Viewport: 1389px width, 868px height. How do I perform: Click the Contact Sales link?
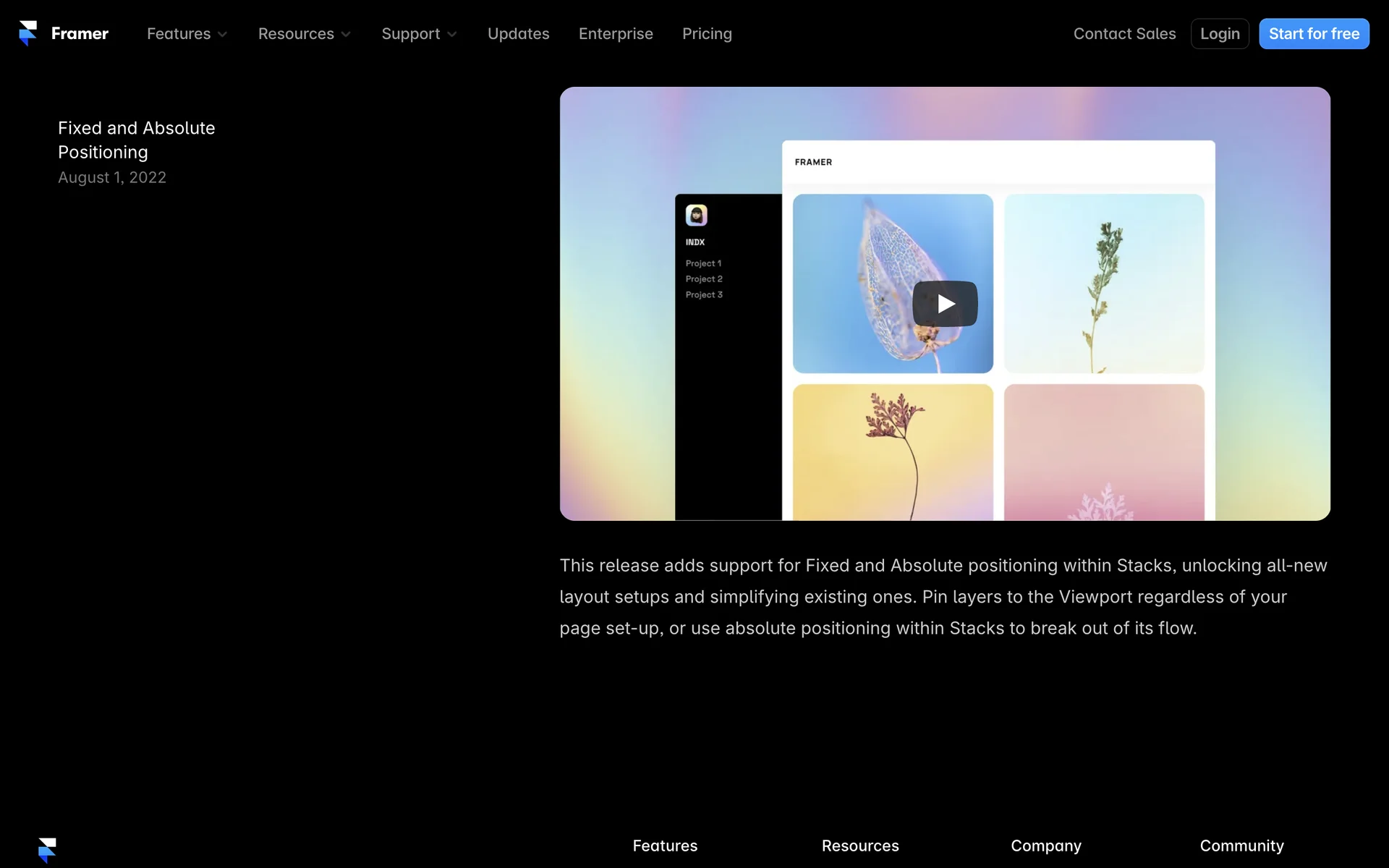pyautogui.click(x=1124, y=34)
